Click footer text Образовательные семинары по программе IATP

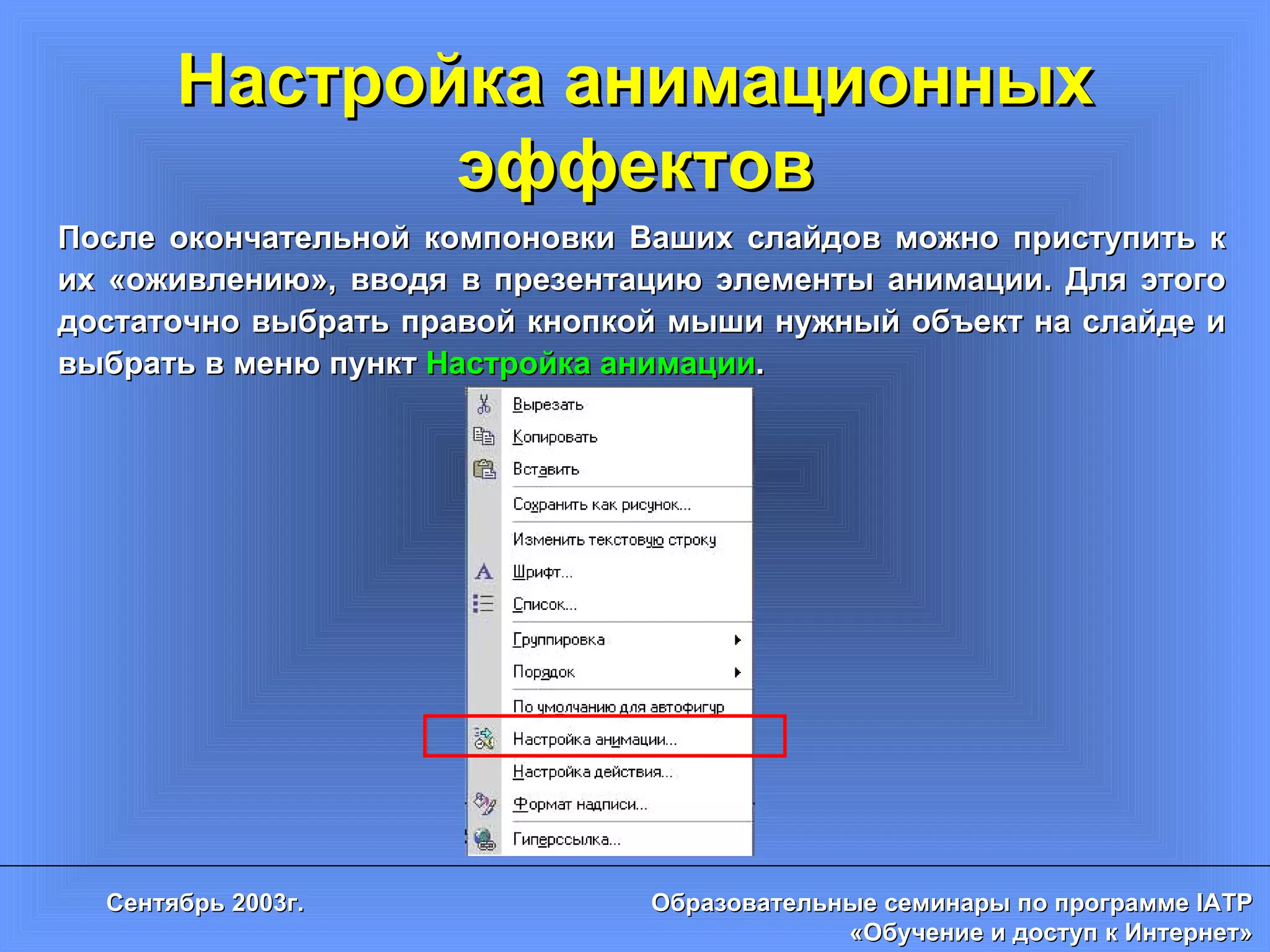(952, 903)
